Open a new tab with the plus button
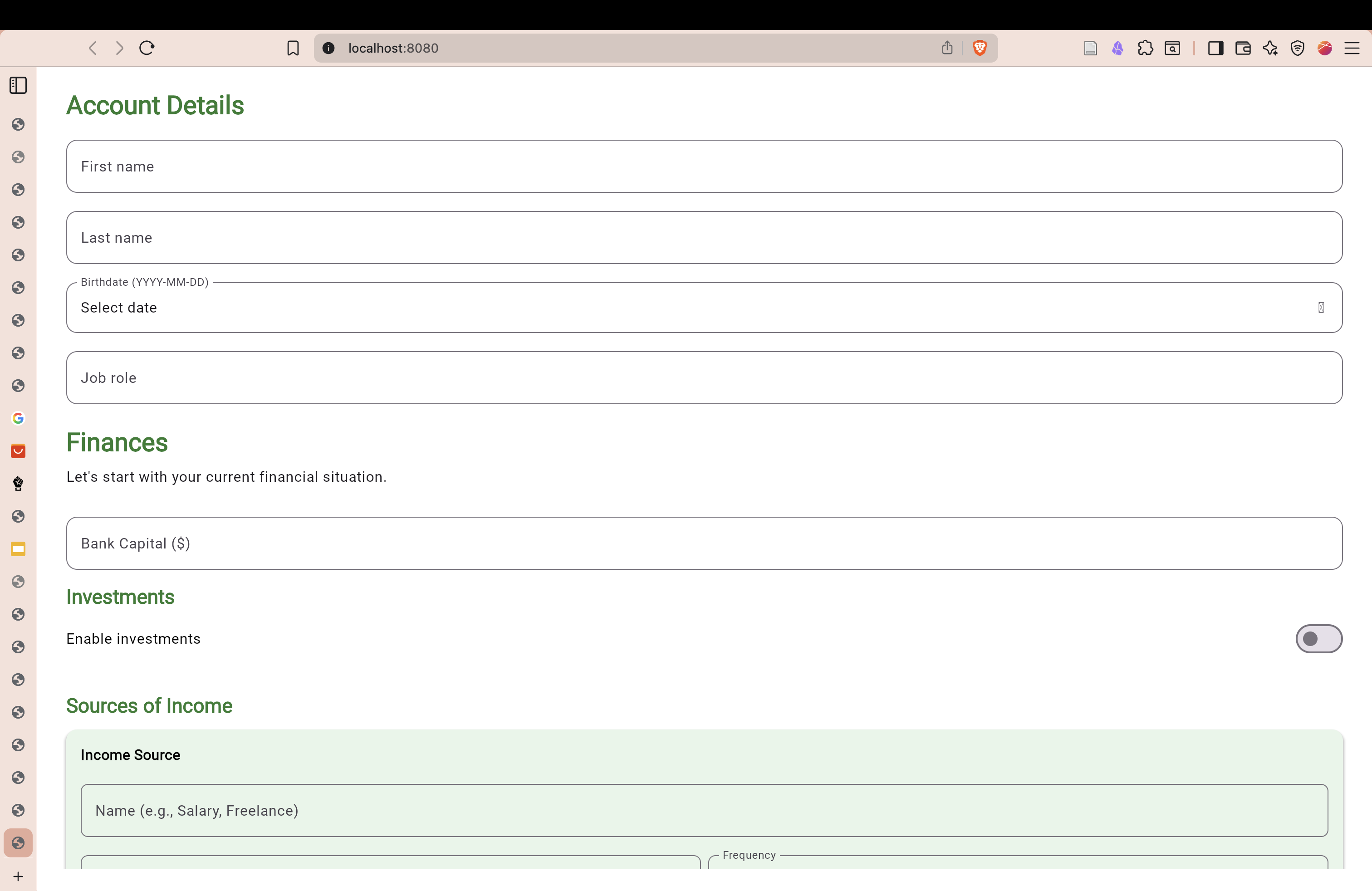The height and width of the screenshot is (891, 1372). (18, 876)
